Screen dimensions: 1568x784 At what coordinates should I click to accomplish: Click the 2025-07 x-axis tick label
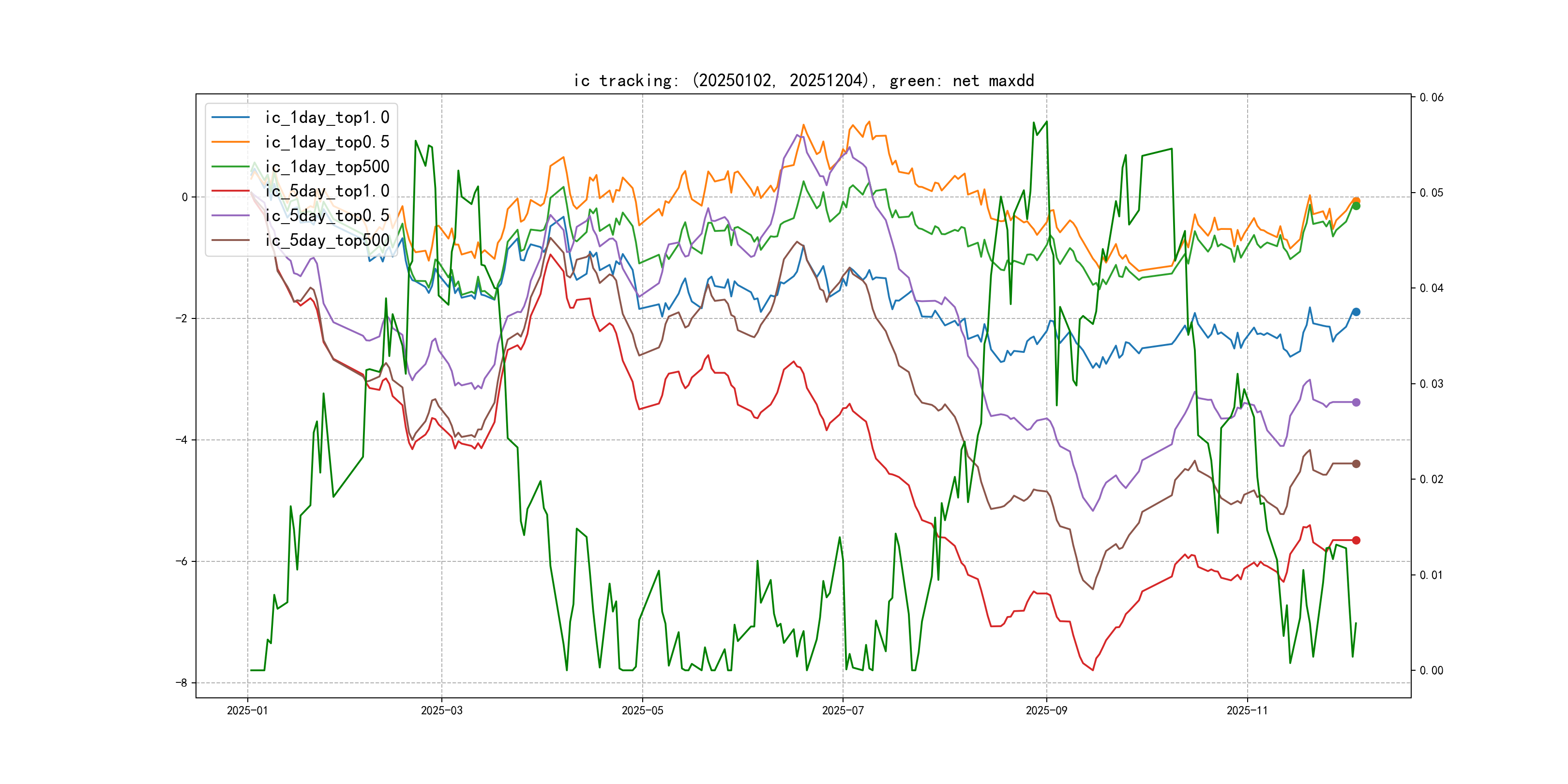point(843,710)
